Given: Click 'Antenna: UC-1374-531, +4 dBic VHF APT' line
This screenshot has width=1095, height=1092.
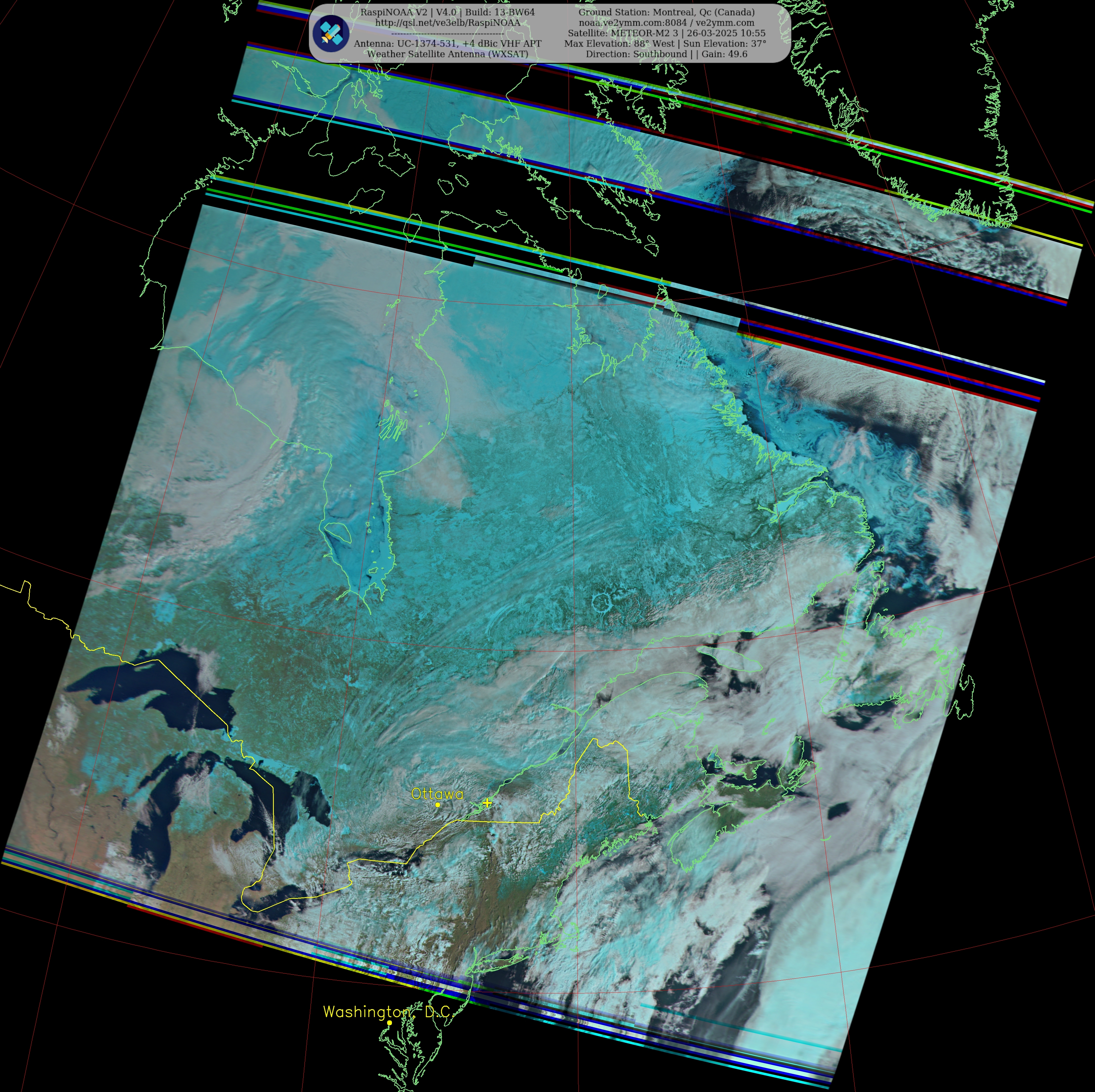Looking at the screenshot, I should point(448,44).
